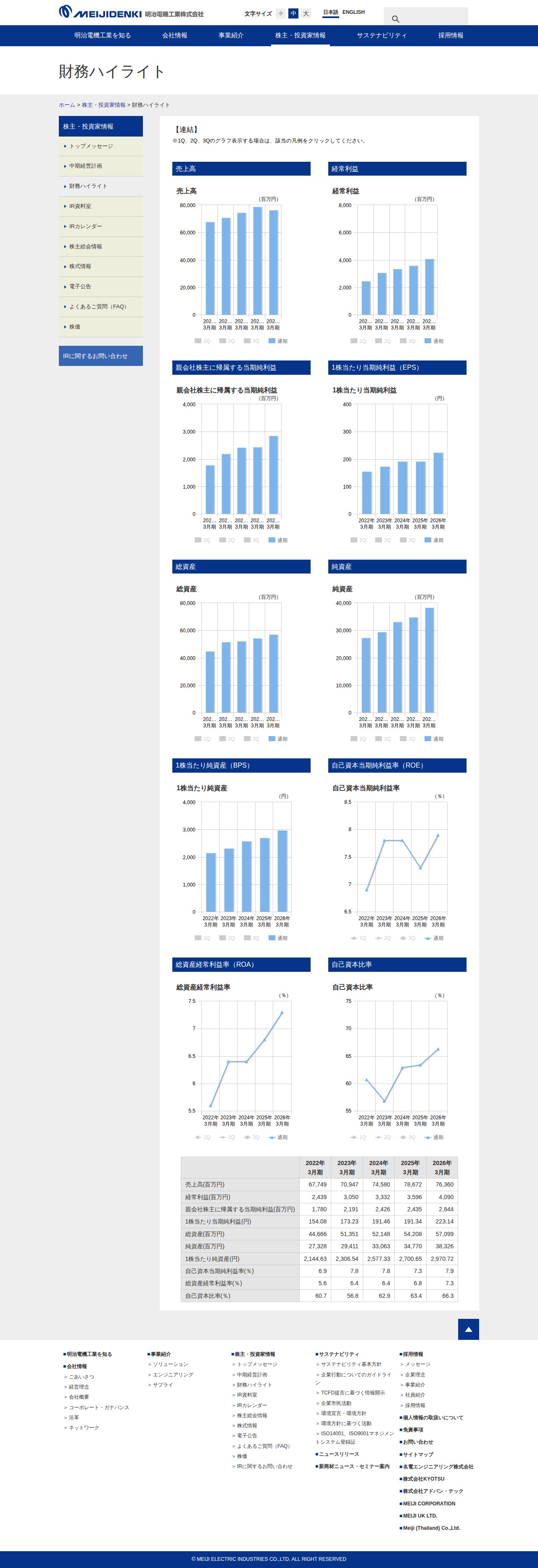This screenshot has height=1568, width=538.
Task: Open the 会社情報 nav menu
Action: [175, 35]
